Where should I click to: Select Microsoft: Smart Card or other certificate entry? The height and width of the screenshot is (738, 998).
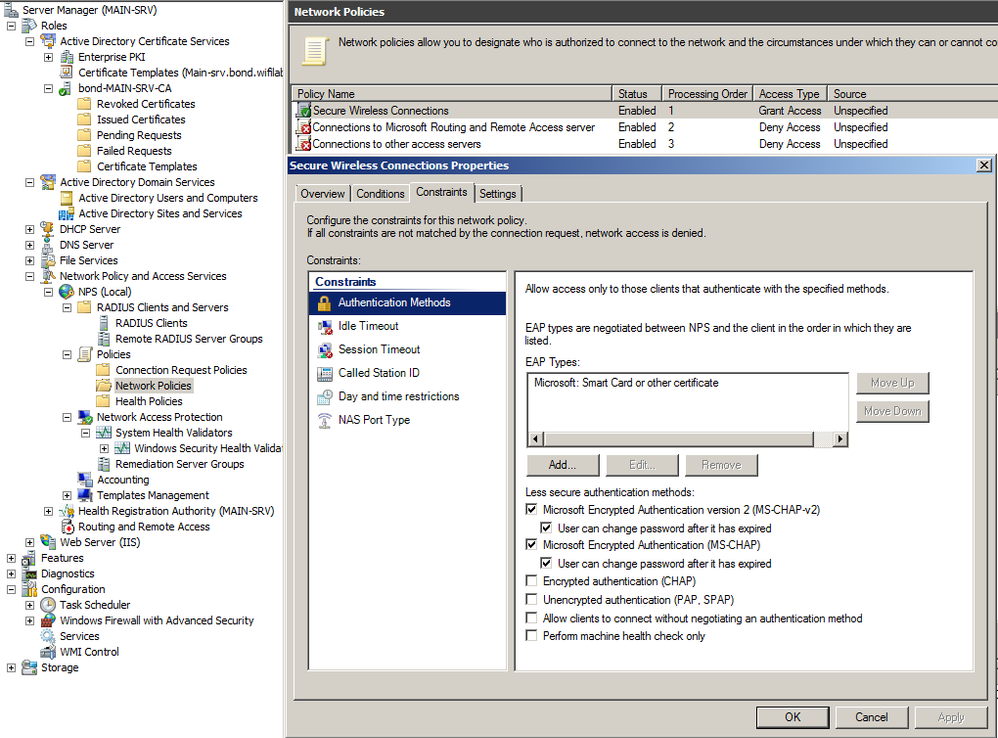click(626, 383)
